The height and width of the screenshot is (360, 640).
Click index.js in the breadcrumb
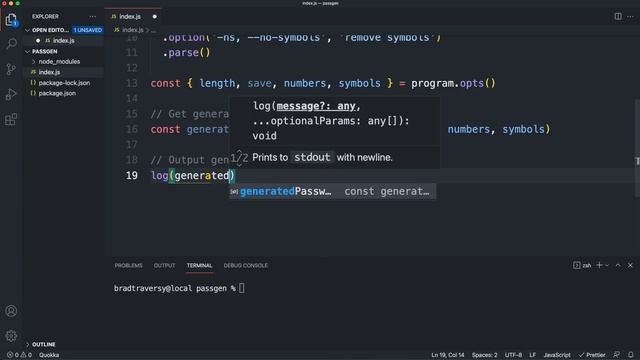(x=132, y=30)
